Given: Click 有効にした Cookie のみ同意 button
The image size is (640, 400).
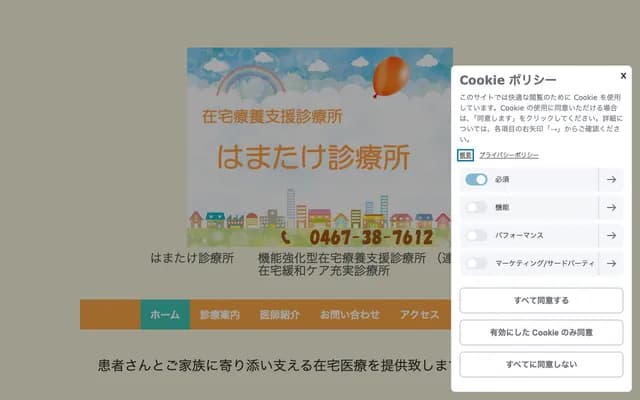Looking at the screenshot, I should 541,332.
